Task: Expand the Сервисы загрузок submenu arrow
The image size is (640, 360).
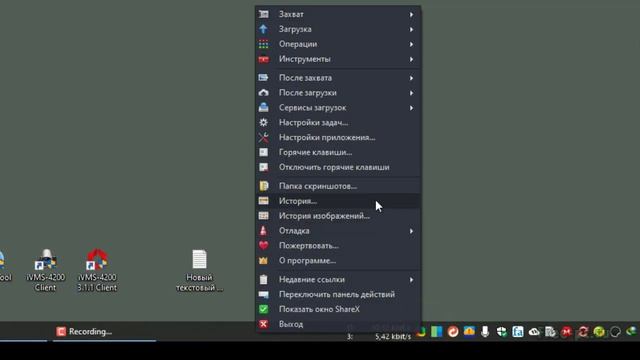Action: pyautogui.click(x=411, y=108)
